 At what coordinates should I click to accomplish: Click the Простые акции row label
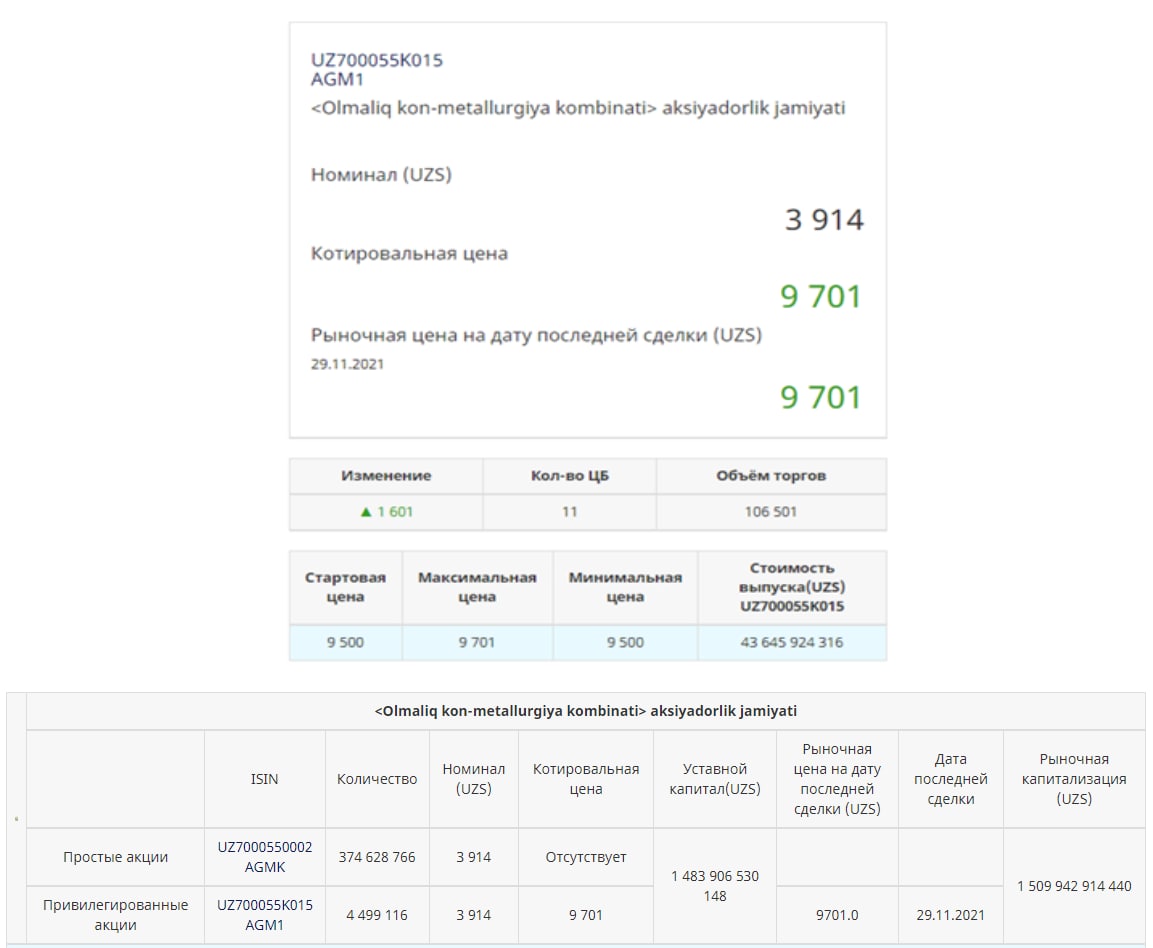coord(115,857)
